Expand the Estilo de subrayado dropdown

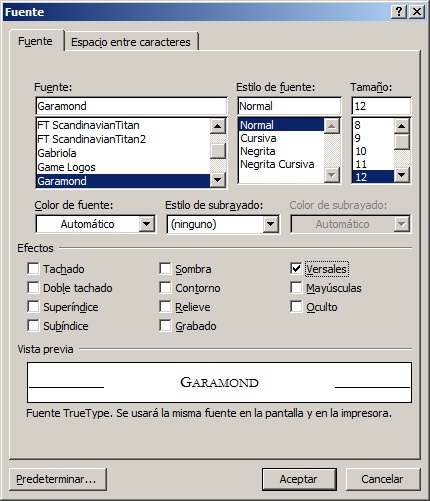270,224
